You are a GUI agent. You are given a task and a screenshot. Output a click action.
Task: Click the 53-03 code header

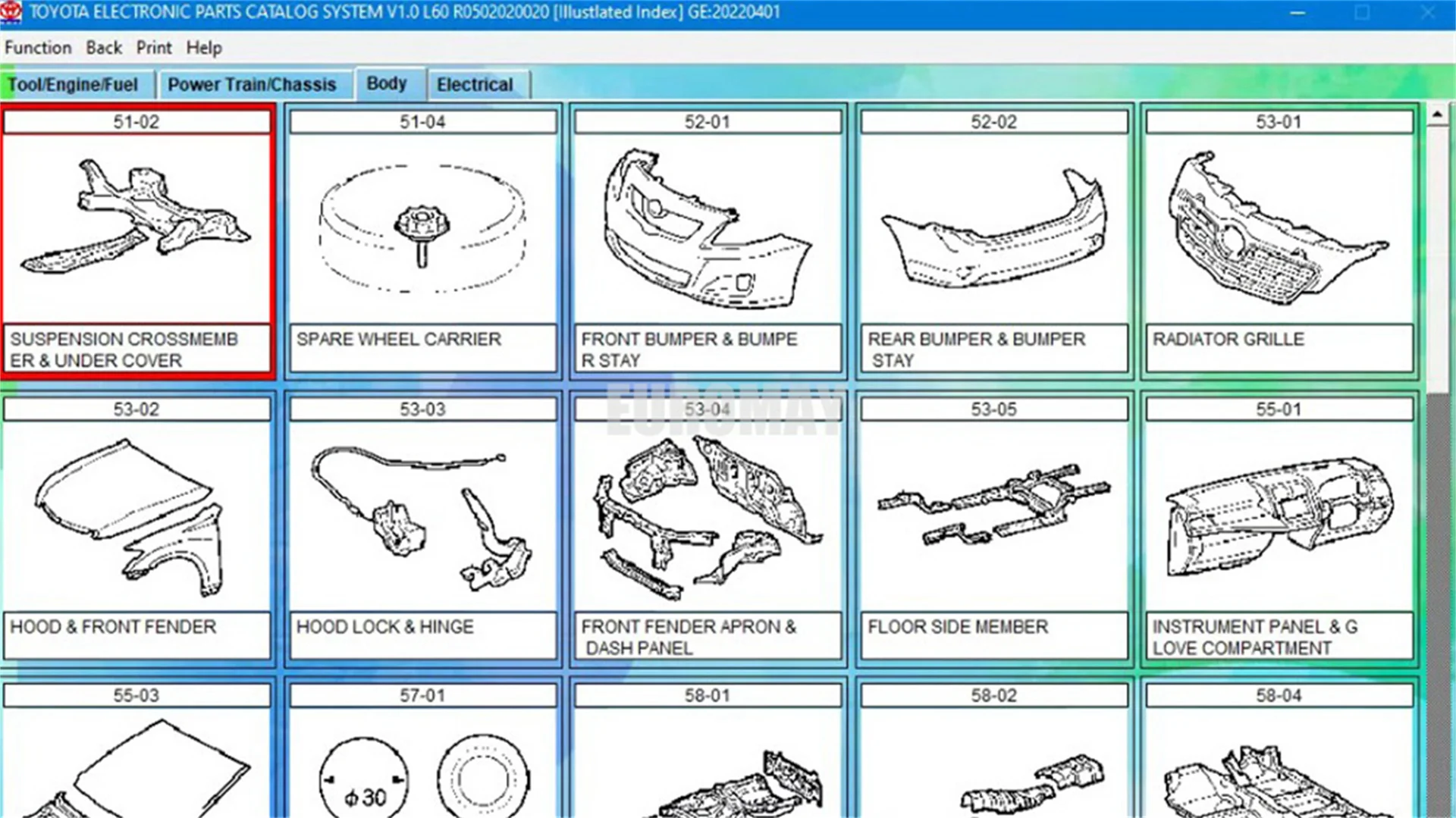point(423,409)
